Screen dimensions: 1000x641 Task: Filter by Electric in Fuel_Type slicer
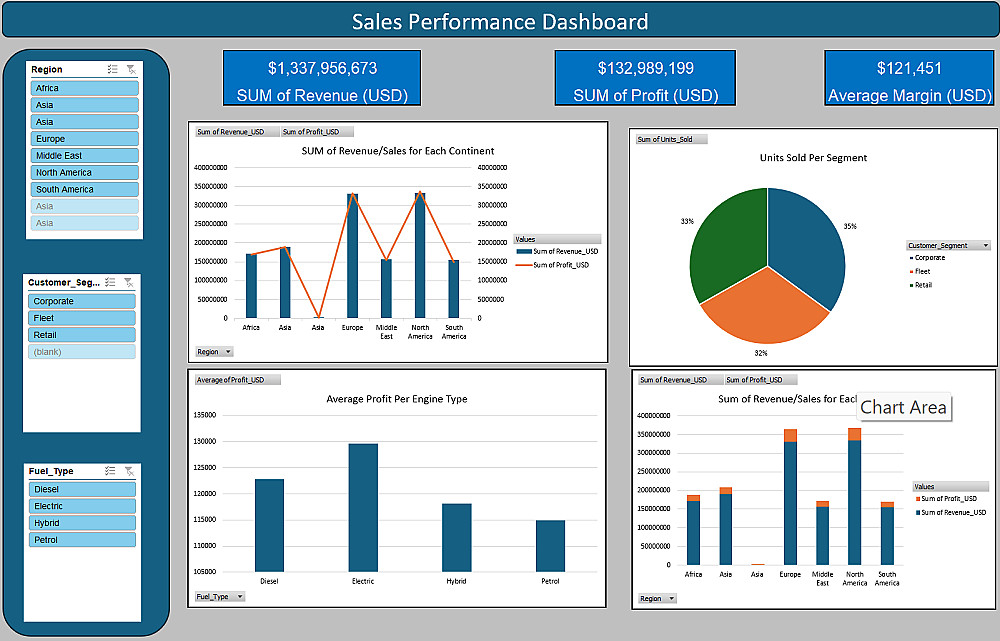point(82,506)
